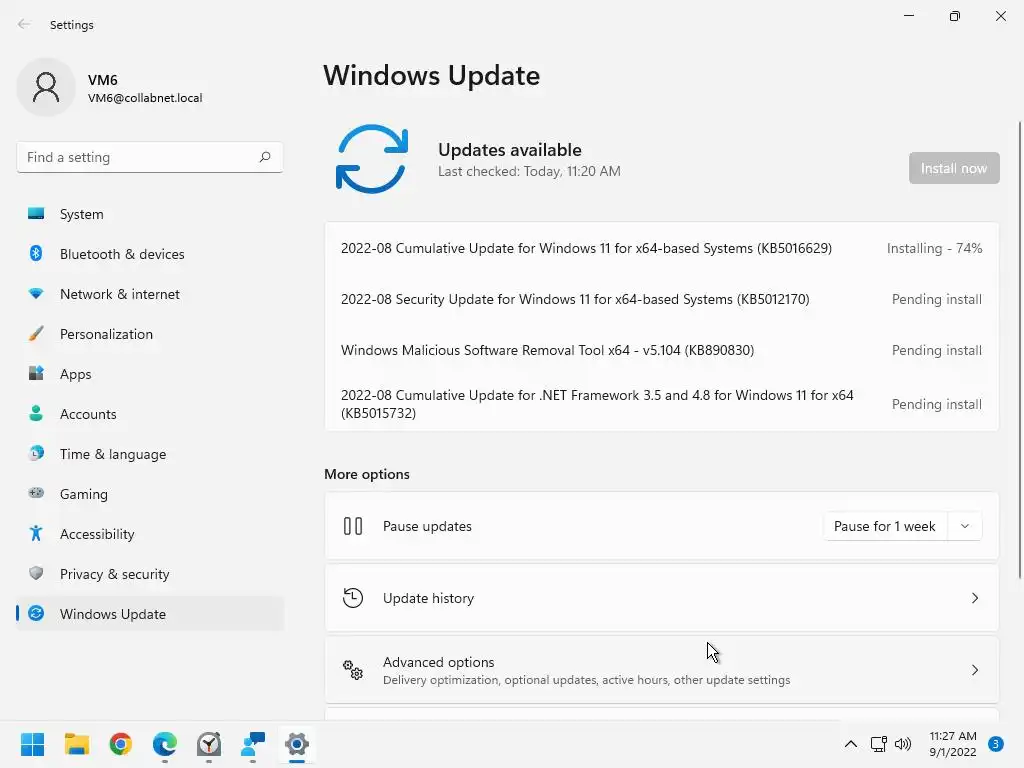Click the Update history clock icon

(x=353, y=598)
